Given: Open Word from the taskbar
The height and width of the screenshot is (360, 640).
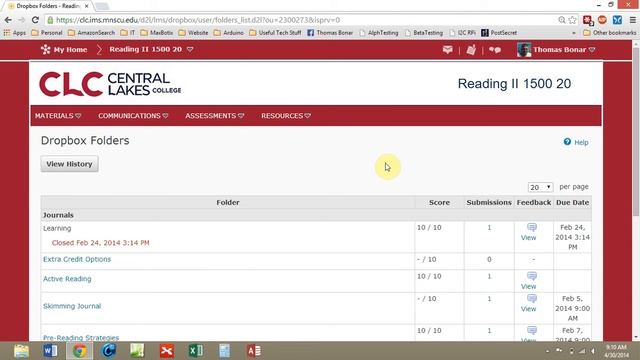Looking at the screenshot, I should [x=50, y=351].
